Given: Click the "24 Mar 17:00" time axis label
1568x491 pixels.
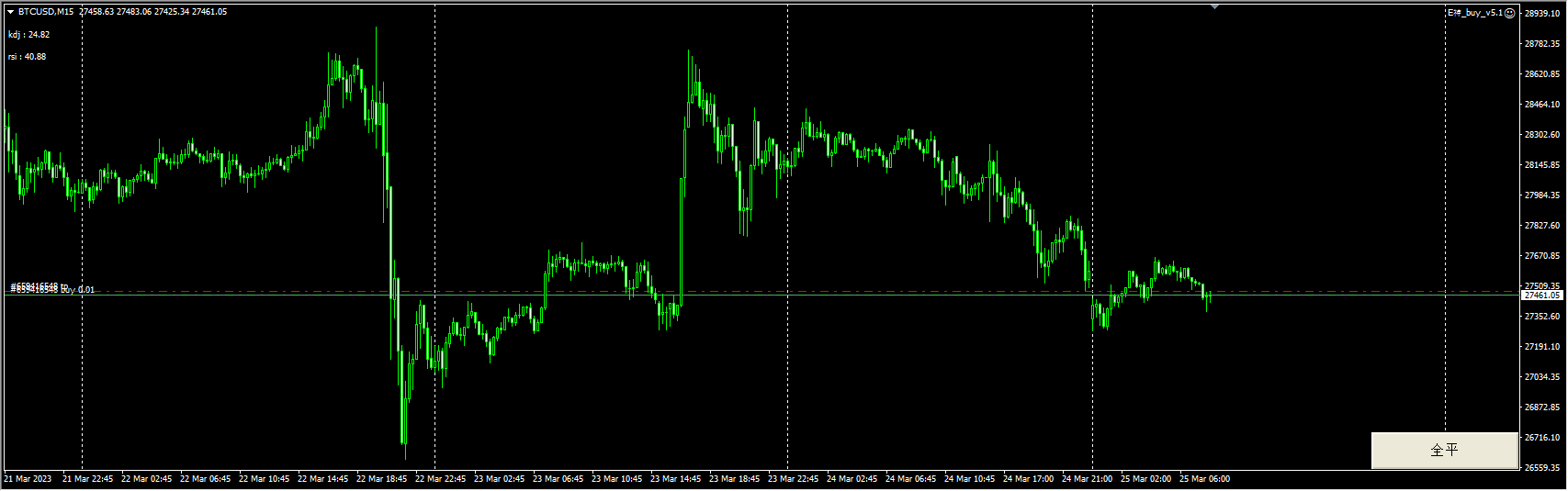Looking at the screenshot, I should (x=1029, y=479).
